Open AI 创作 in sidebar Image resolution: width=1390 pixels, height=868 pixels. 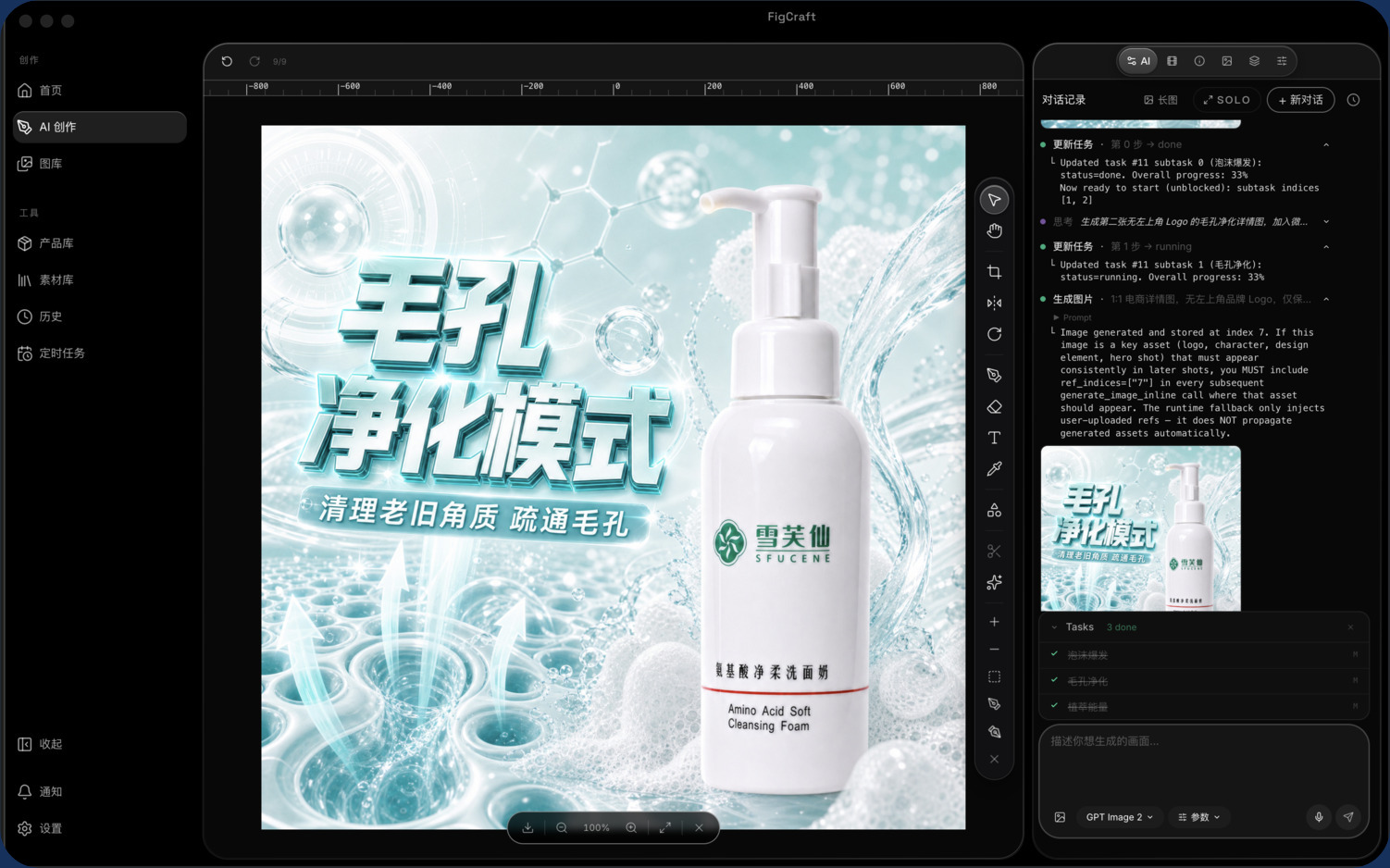[x=99, y=127]
